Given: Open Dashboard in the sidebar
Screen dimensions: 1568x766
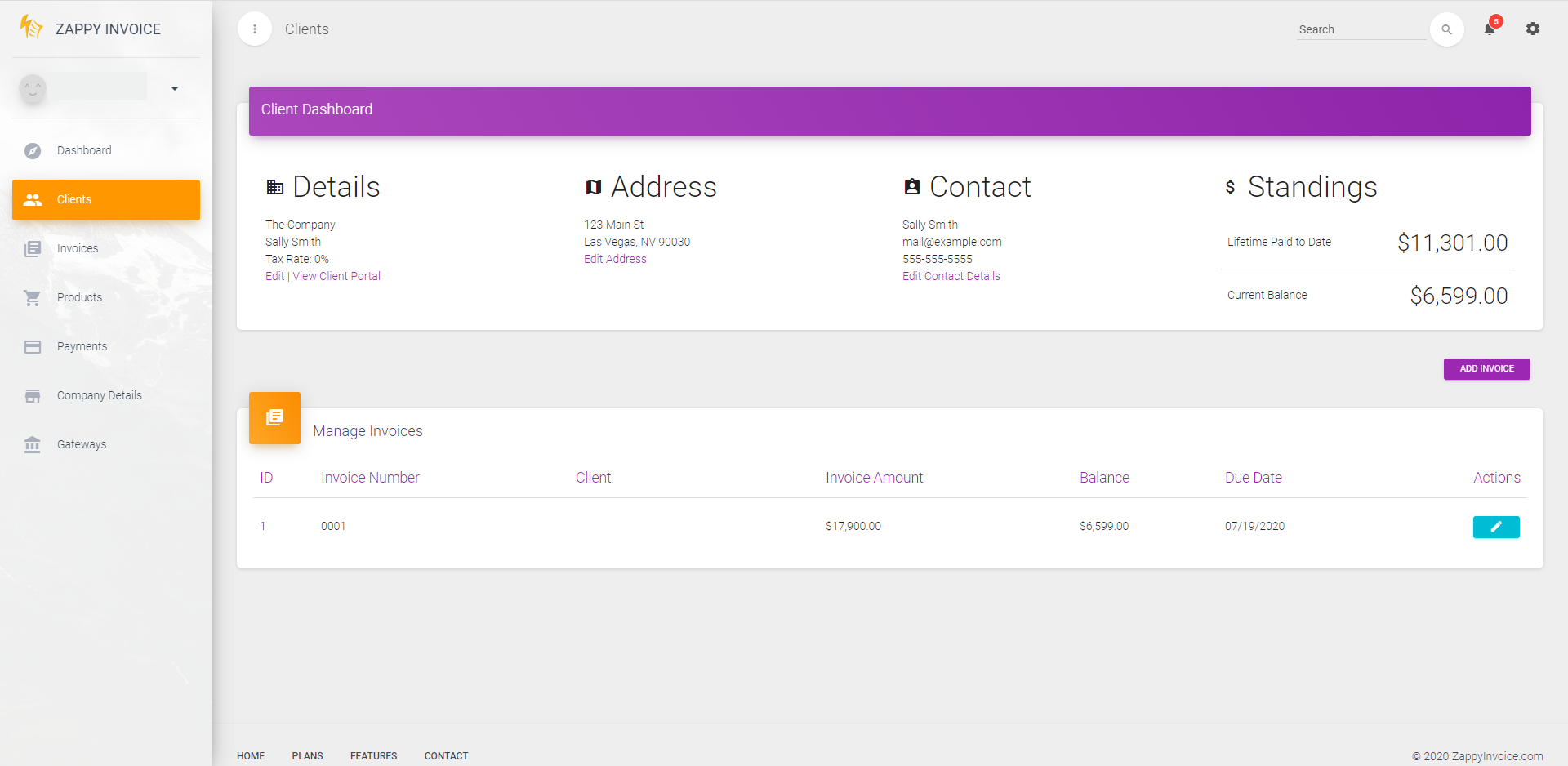Looking at the screenshot, I should coord(84,150).
